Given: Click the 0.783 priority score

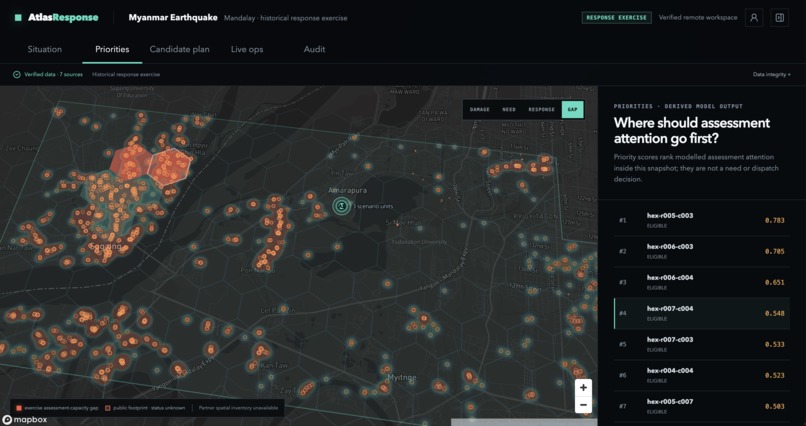Looking at the screenshot, I should point(775,220).
